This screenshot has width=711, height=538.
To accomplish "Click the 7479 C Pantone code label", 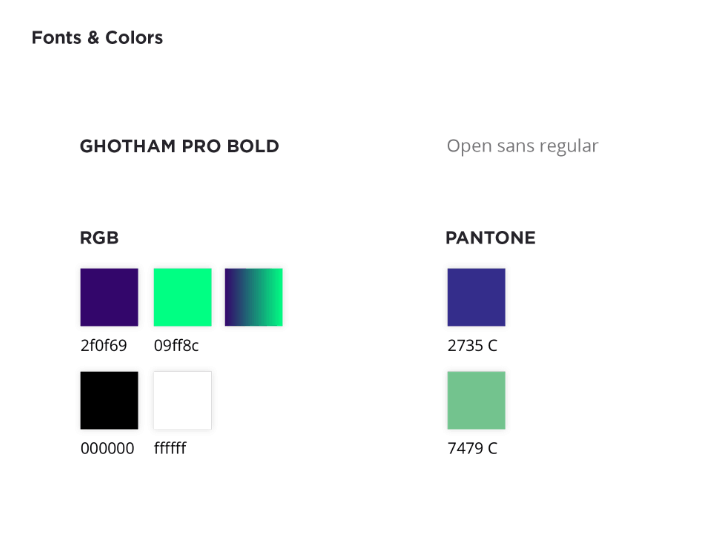I will (472, 449).
